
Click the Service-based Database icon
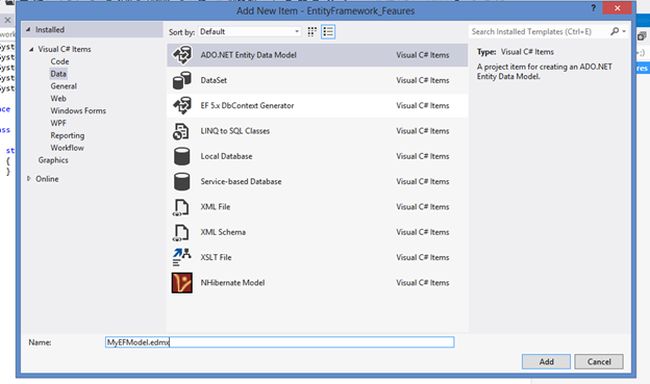coord(182,182)
